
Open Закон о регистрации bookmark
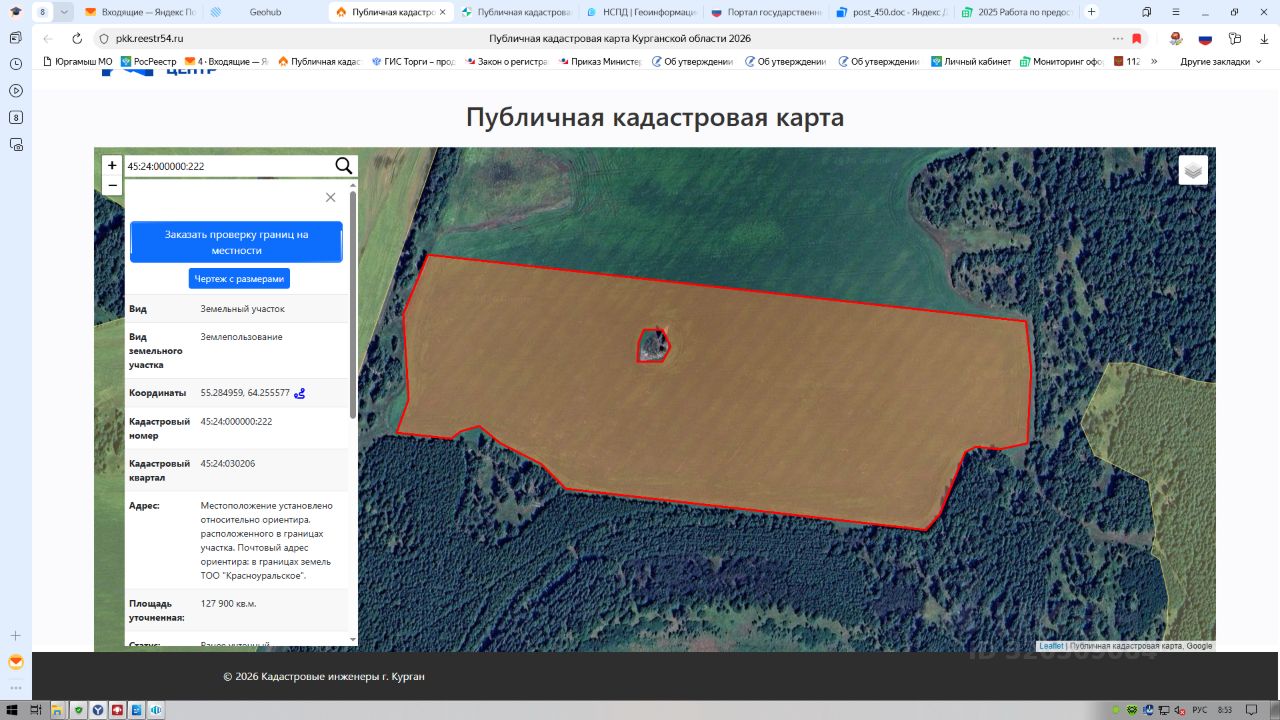pos(506,61)
